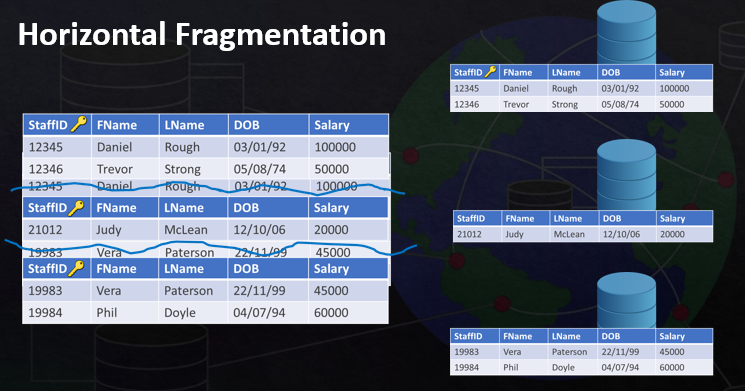Click 'Judy' in the large left table
The image size is (745, 391).
click(108, 230)
